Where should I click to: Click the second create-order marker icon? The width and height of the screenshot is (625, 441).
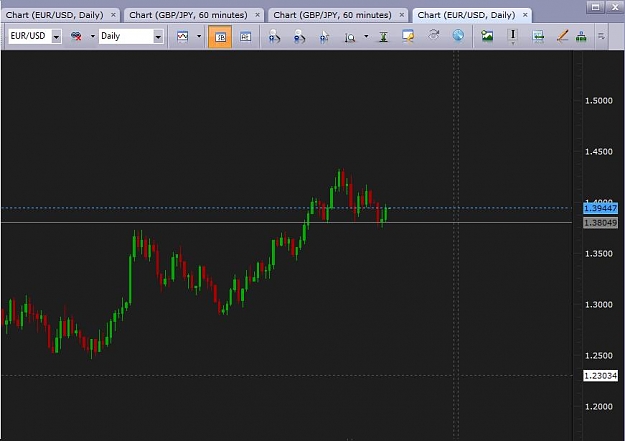pyautogui.click(x=299, y=36)
